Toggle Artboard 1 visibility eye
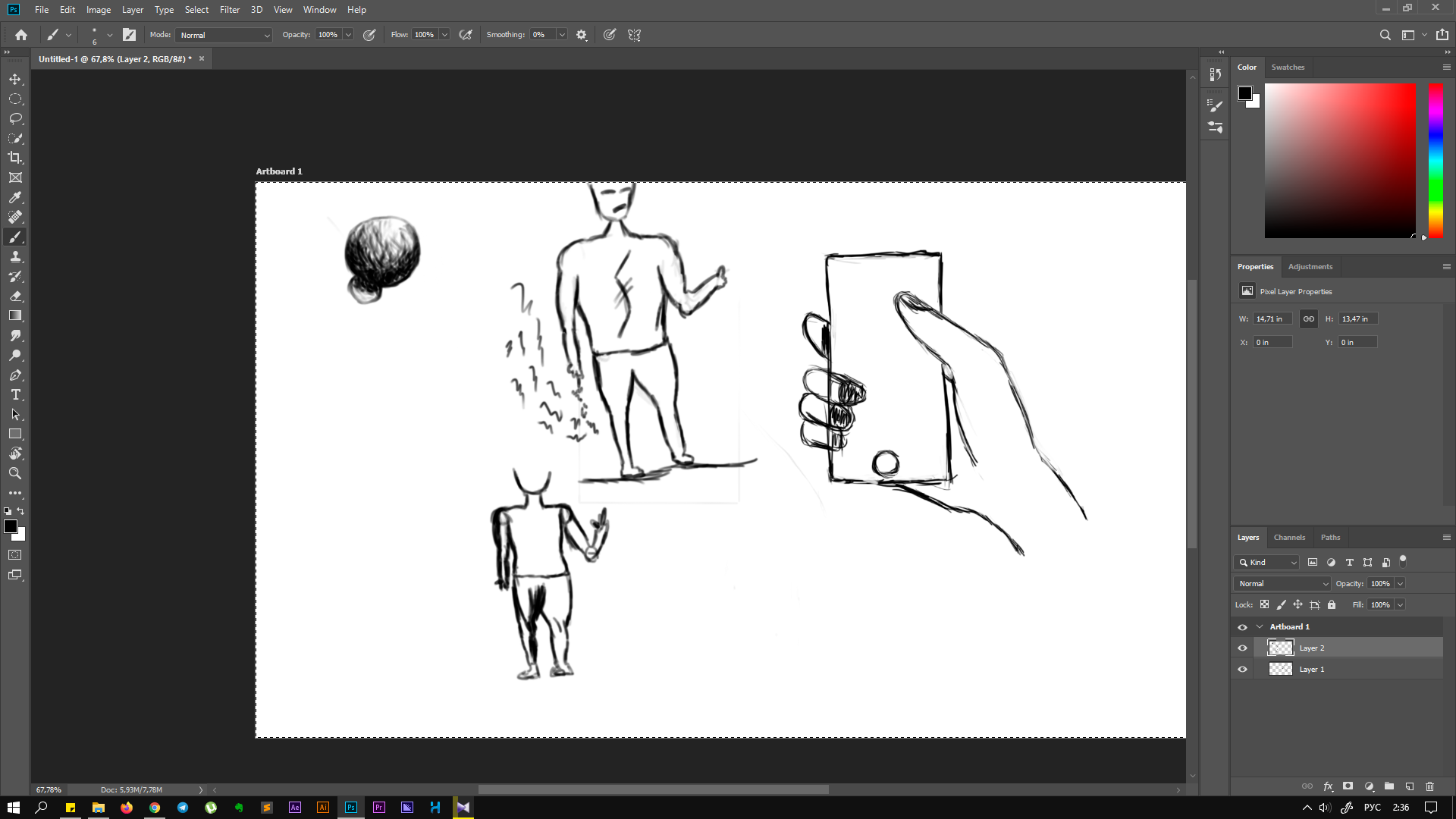This screenshot has width=1456, height=819. click(x=1242, y=627)
